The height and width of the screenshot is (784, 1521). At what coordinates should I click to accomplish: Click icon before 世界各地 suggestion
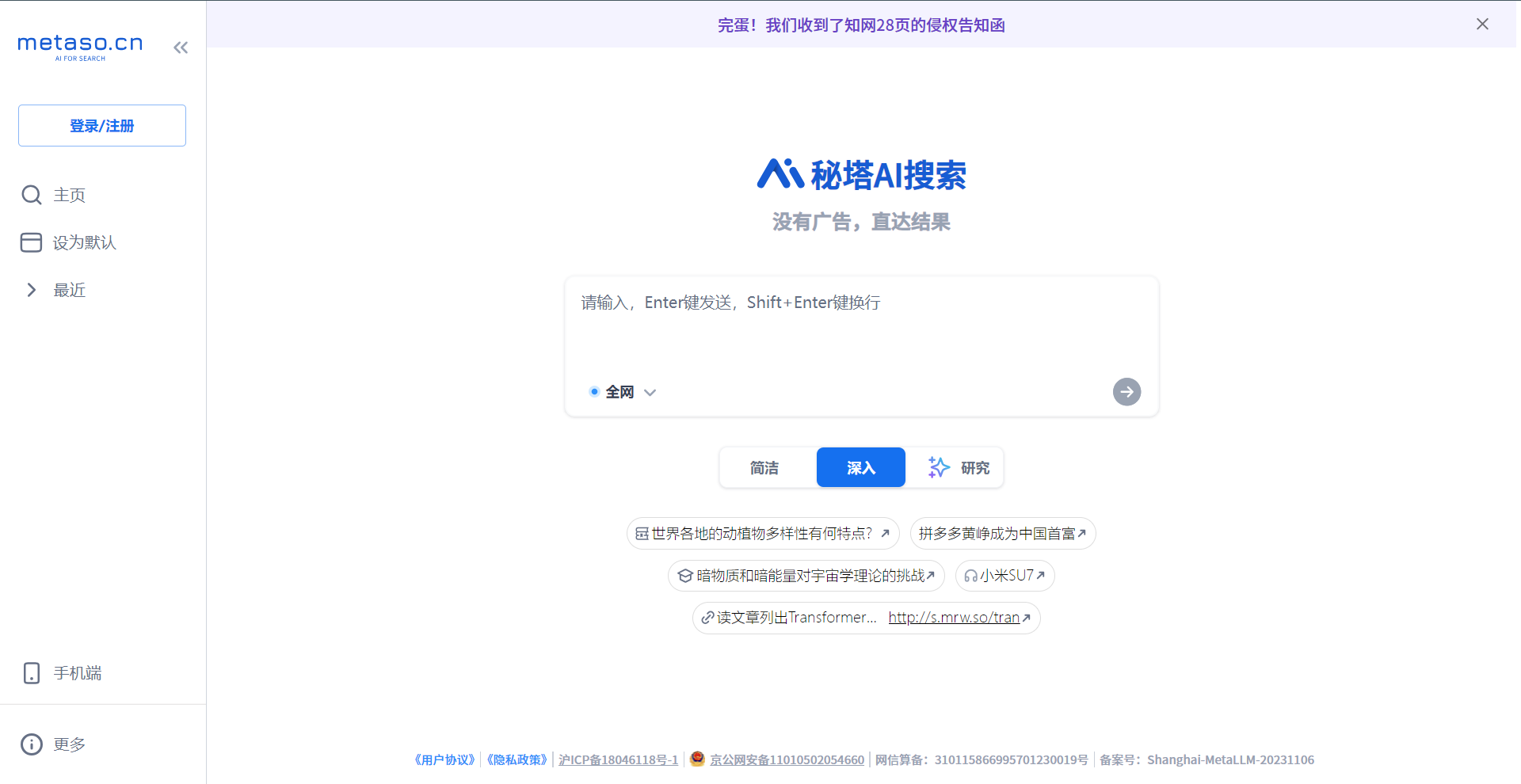coord(642,534)
